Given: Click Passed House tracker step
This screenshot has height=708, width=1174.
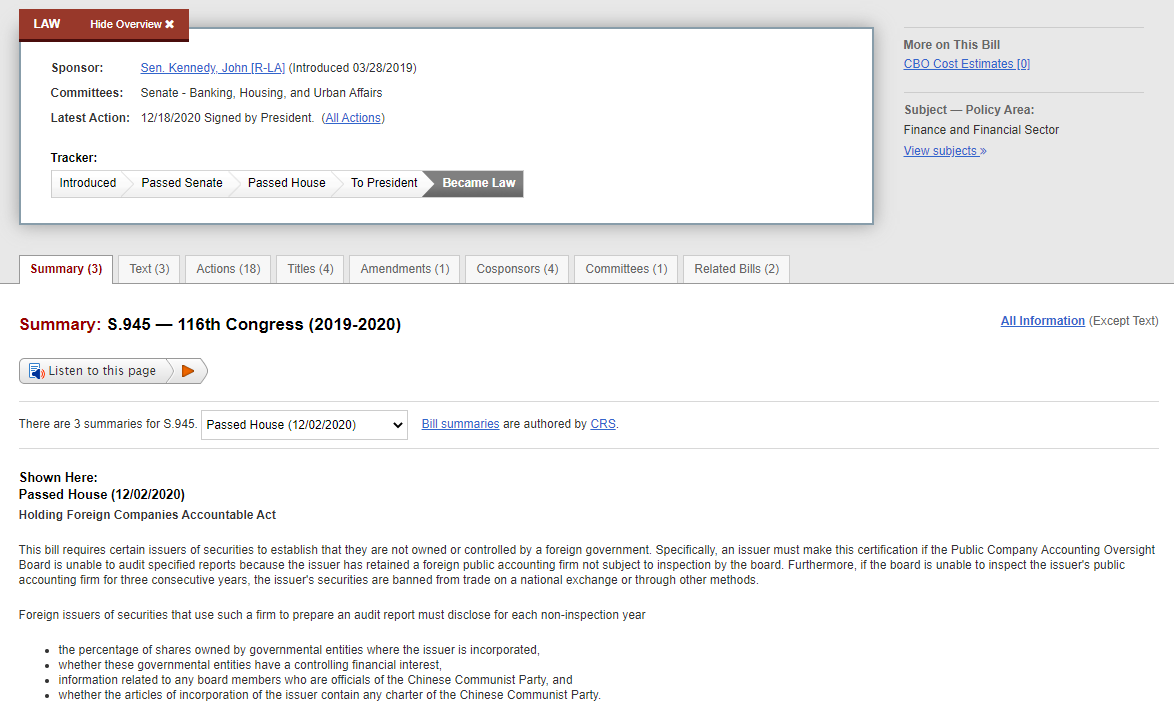Looking at the screenshot, I should [x=286, y=183].
